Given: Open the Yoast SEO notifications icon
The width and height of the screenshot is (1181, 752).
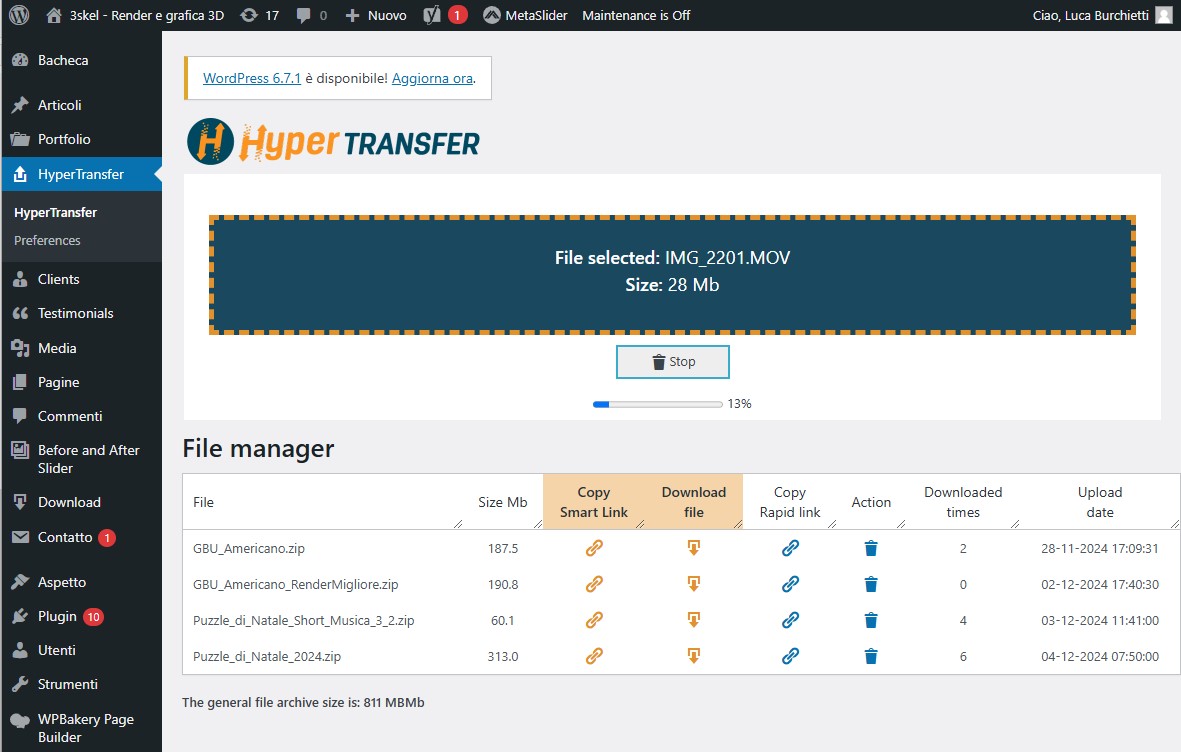Looking at the screenshot, I should pos(445,15).
